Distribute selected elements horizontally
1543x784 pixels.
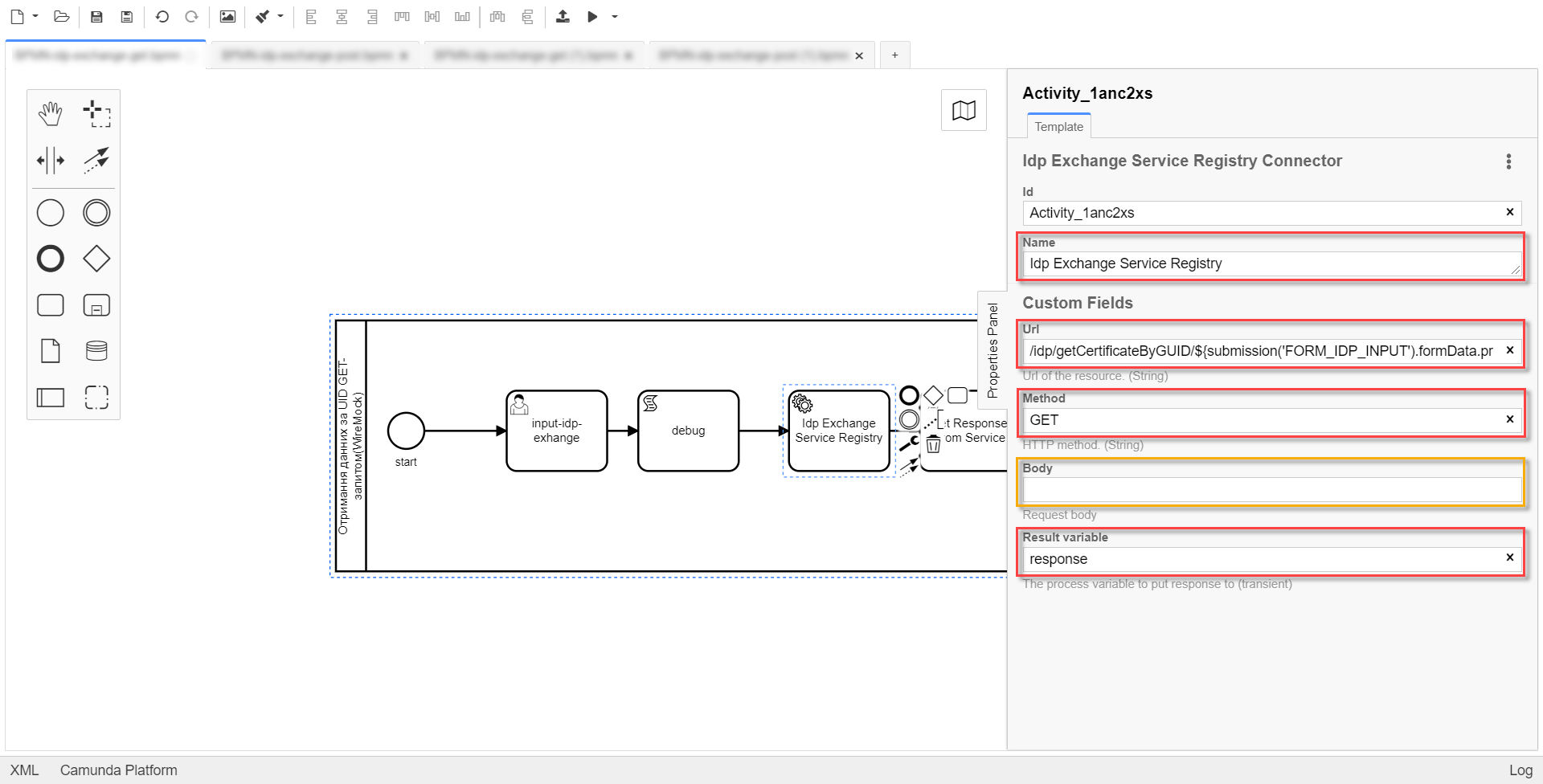pyautogui.click(x=497, y=16)
